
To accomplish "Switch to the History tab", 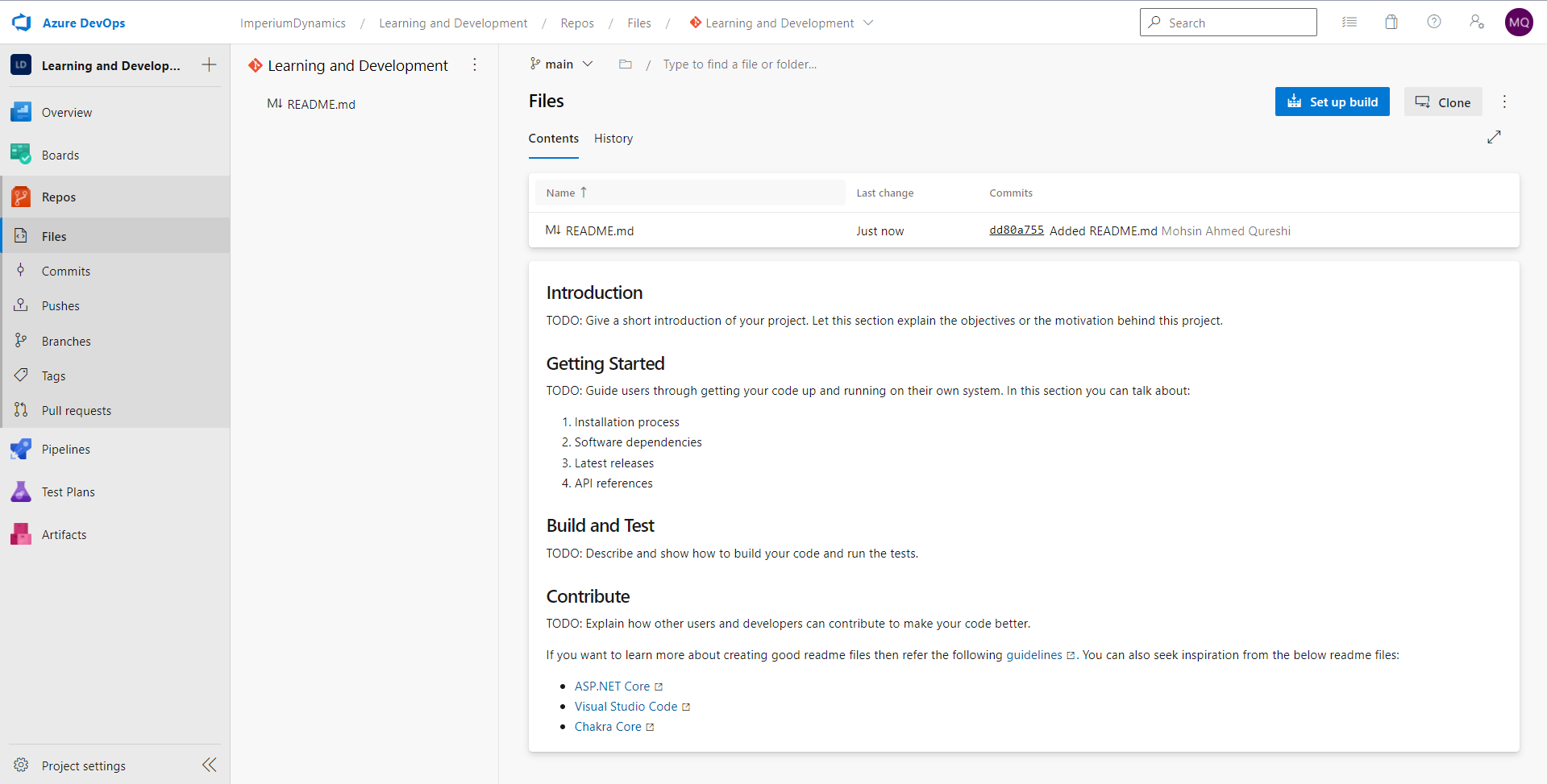I will click(613, 138).
